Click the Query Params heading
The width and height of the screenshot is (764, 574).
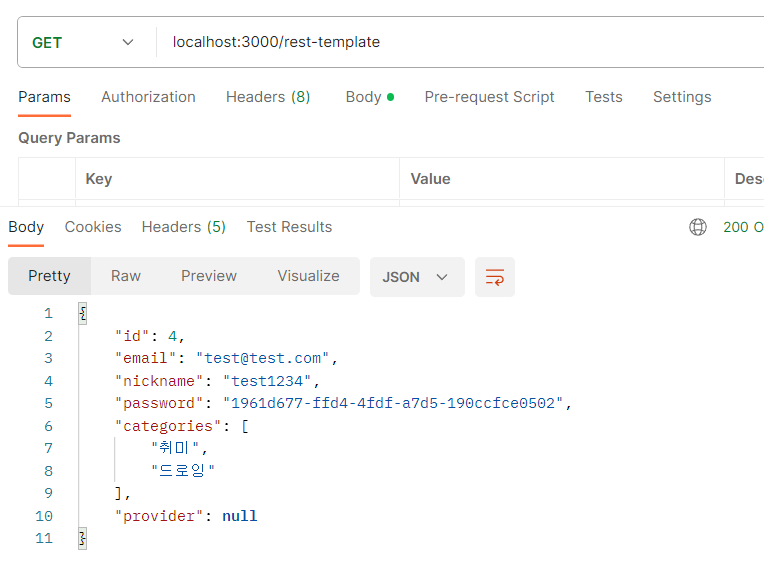[x=69, y=138]
